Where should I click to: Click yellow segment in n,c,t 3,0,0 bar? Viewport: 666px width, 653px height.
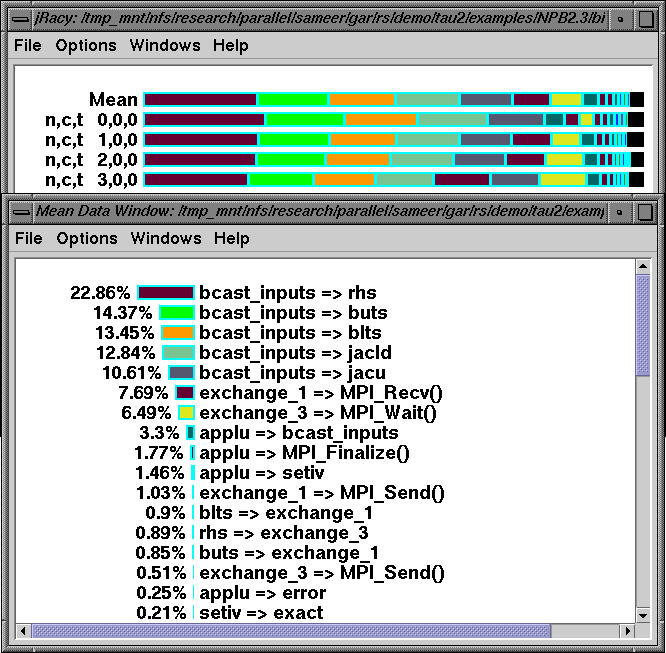(563, 180)
